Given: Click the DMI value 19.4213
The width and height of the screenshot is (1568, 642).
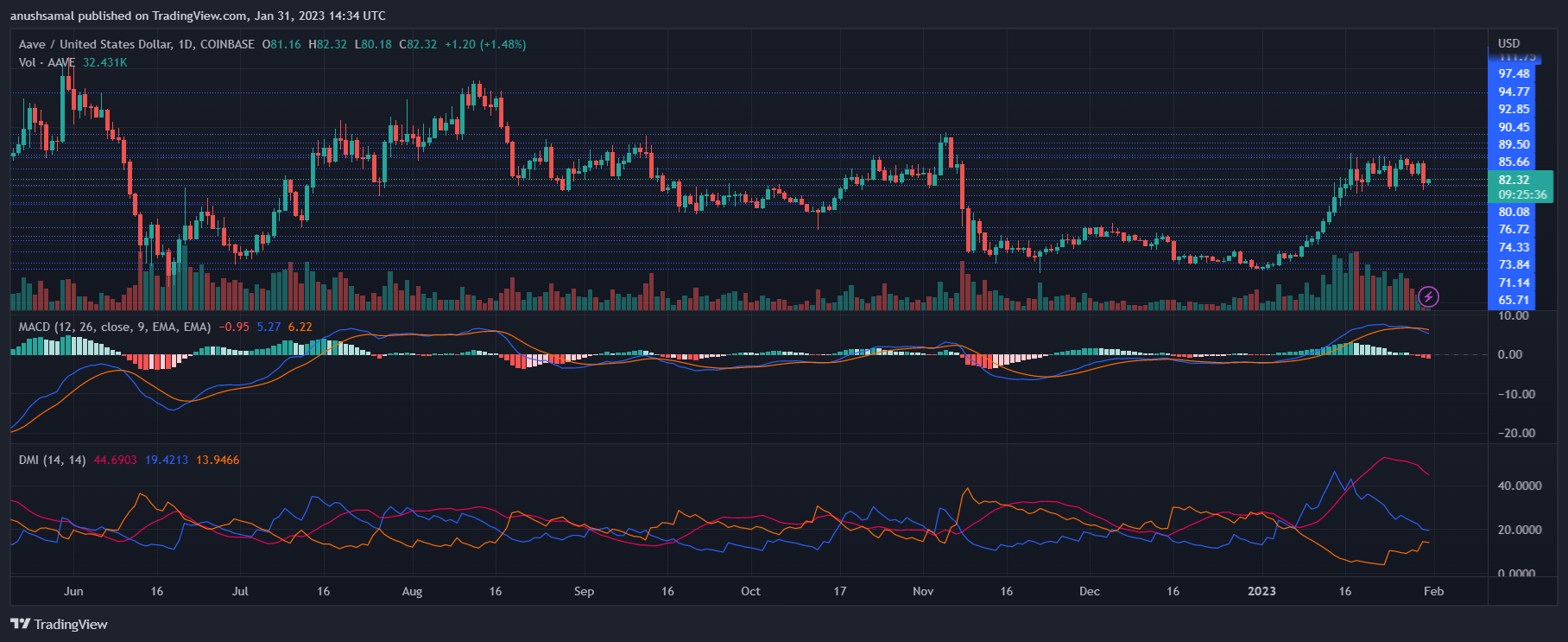Looking at the screenshot, I should 167,460.
